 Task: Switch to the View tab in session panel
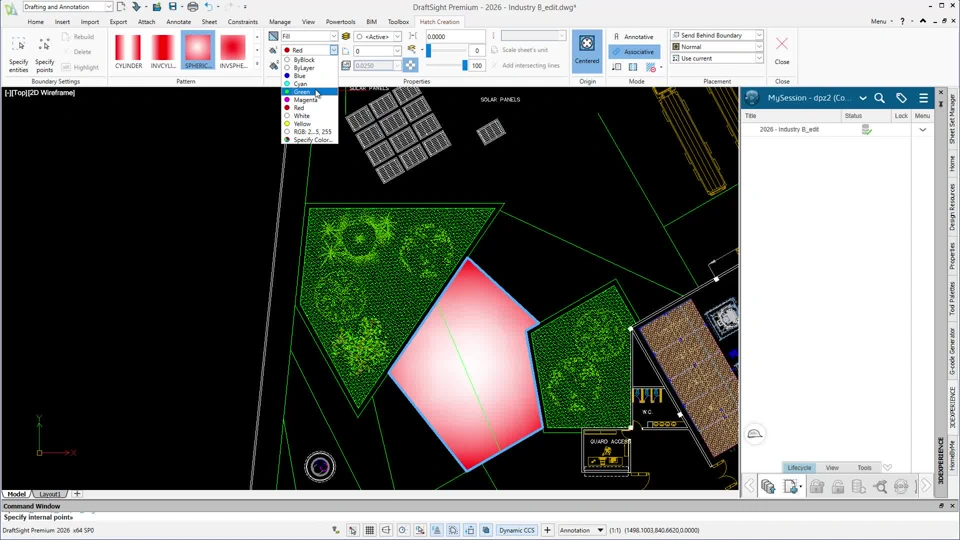pos(832,468)
